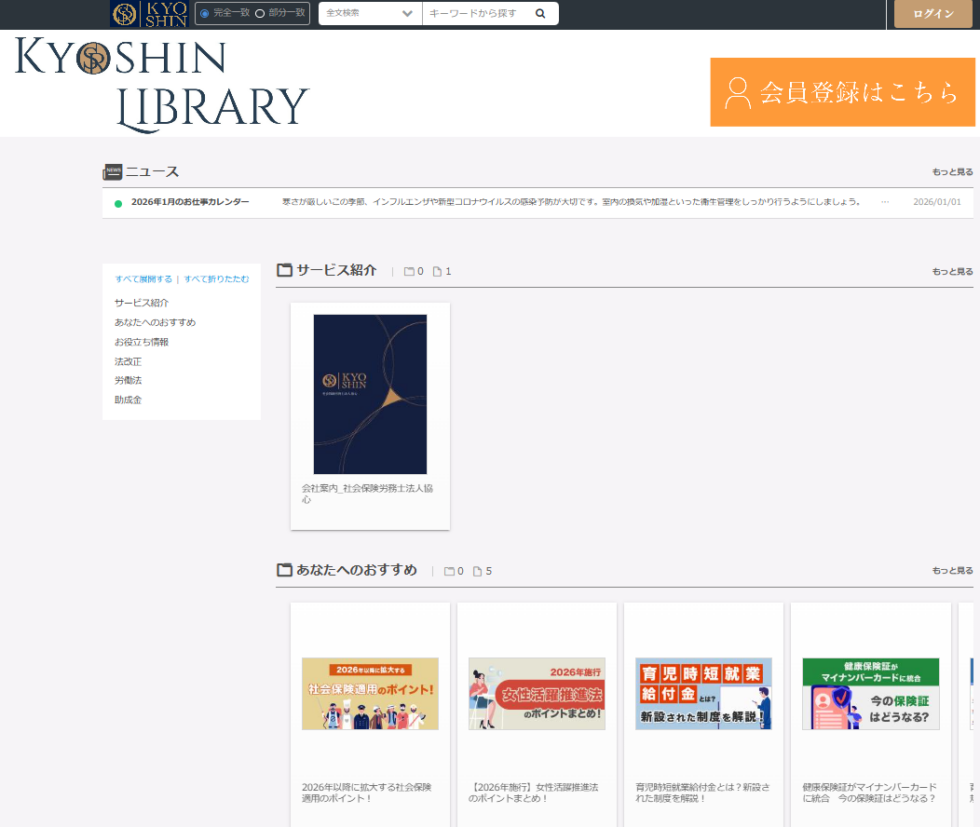Screen dimensions: 980x827
Task: Open the 育児時短就業給付金 article thumbnail
Action: pos(703,693)
